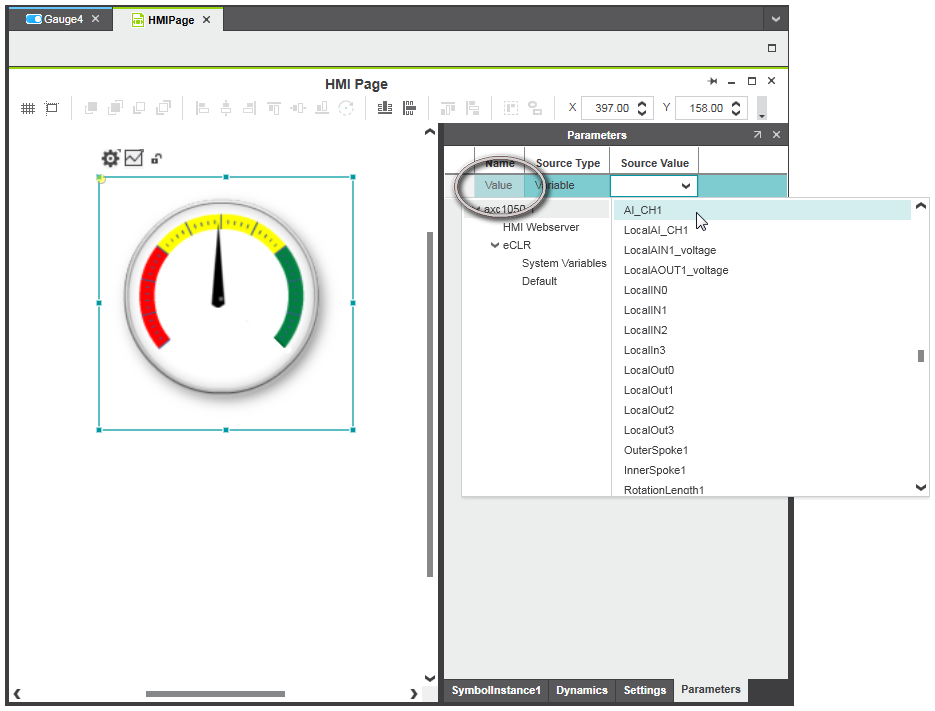Click the chart icon above the gauge

pos(134,158)
